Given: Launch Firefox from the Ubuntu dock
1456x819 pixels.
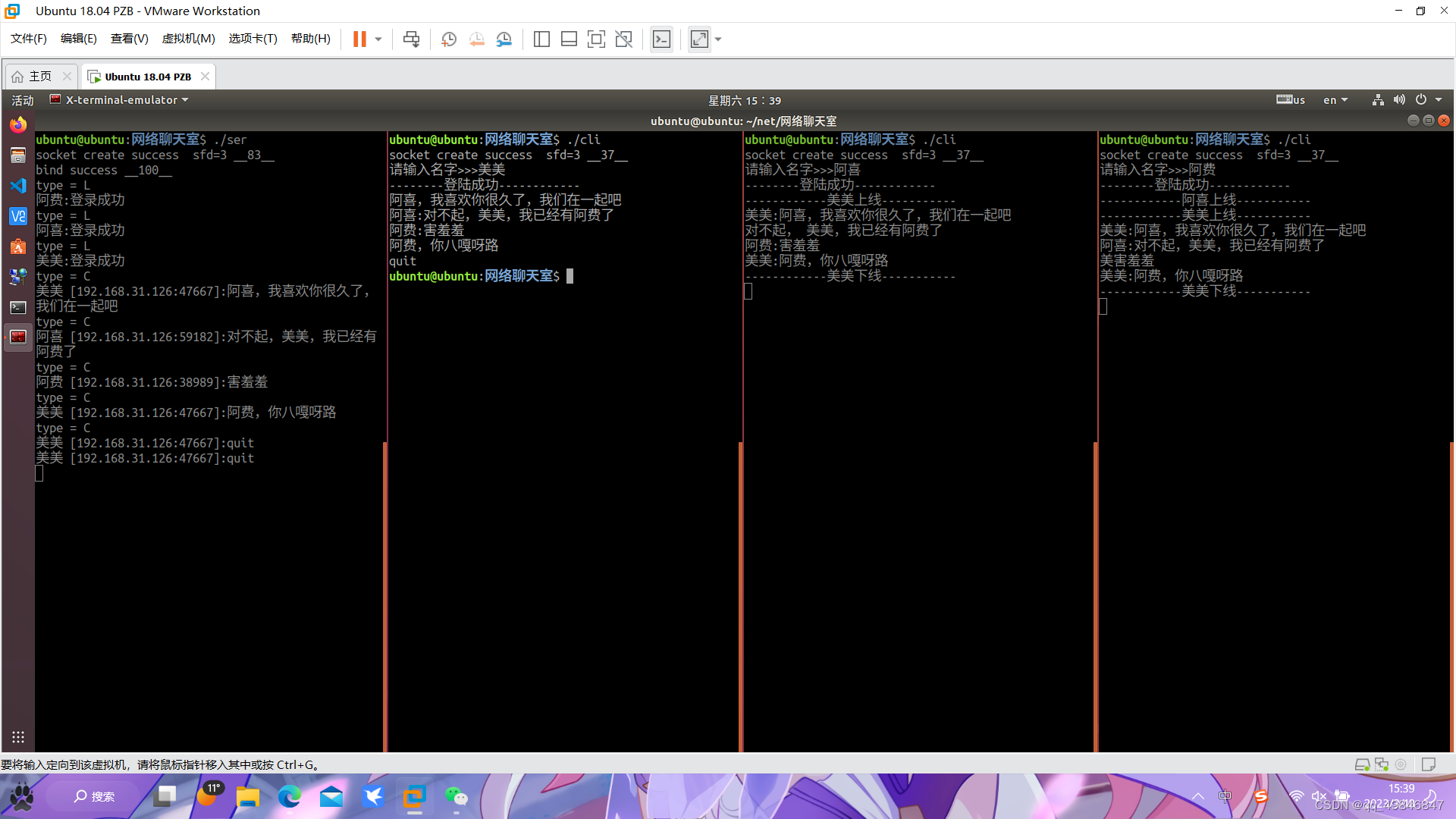Looking at the screenshot, I should pos(18,124).
